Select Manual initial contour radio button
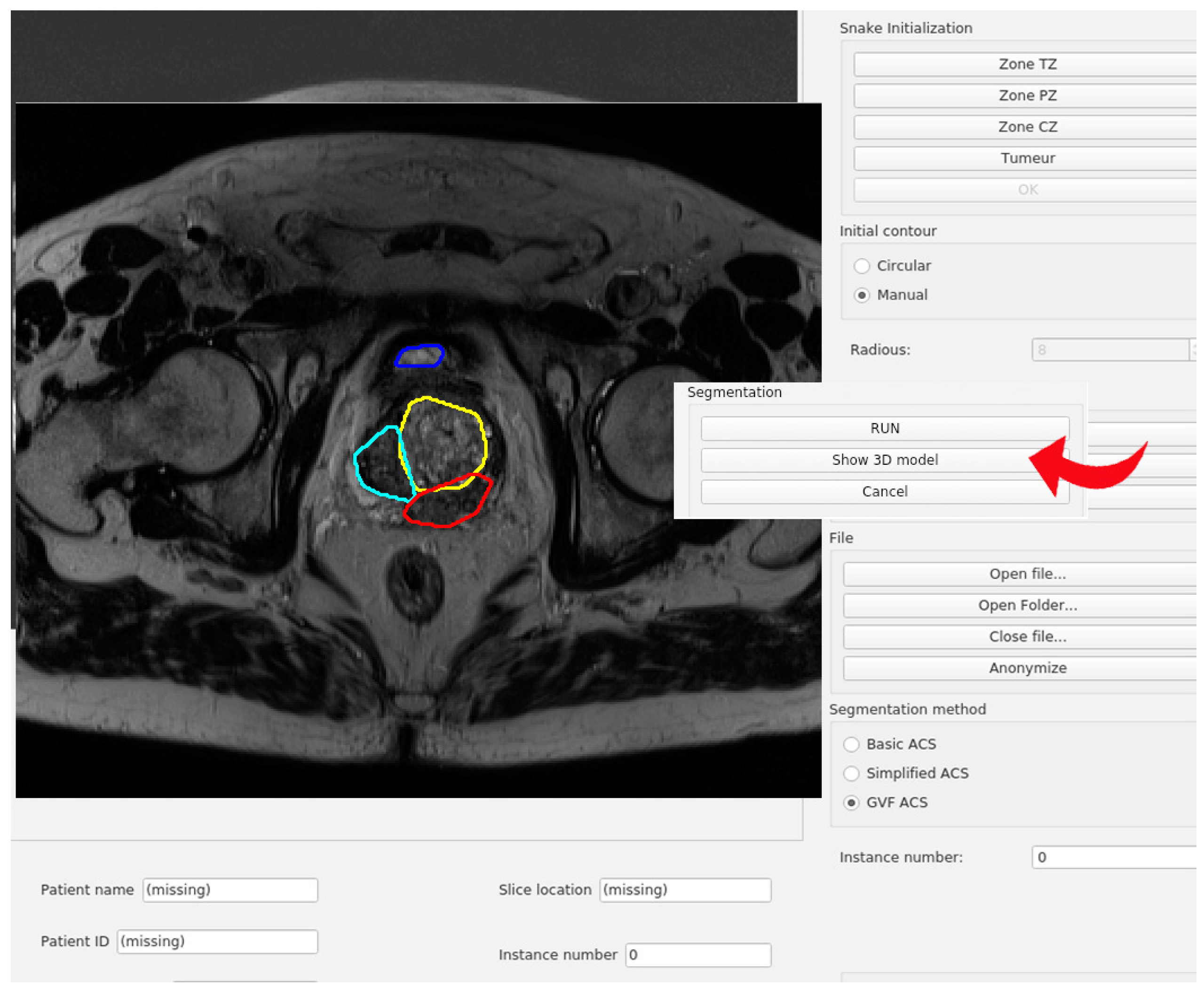Image resolution: width=1204 pixels, height=996 pixels. tap(862, 295)
